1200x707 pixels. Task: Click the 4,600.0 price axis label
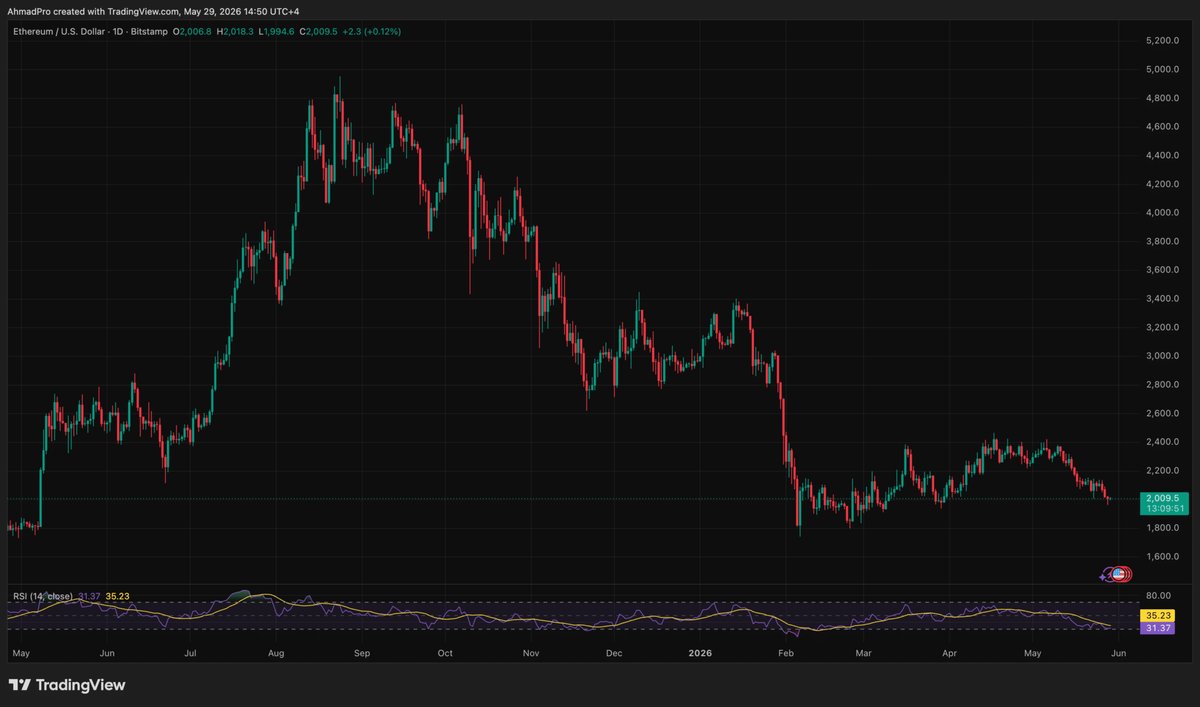pos(1160,127)
